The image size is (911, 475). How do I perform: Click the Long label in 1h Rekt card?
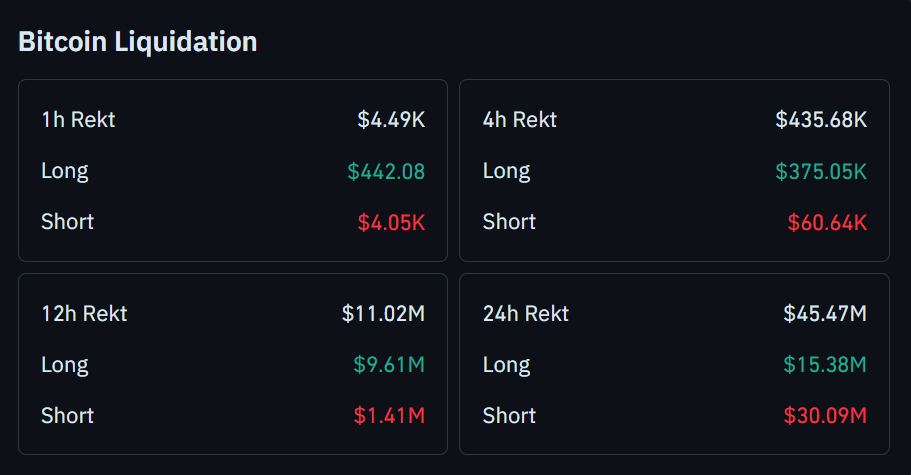pyautogui.click(x=65, y=171)
